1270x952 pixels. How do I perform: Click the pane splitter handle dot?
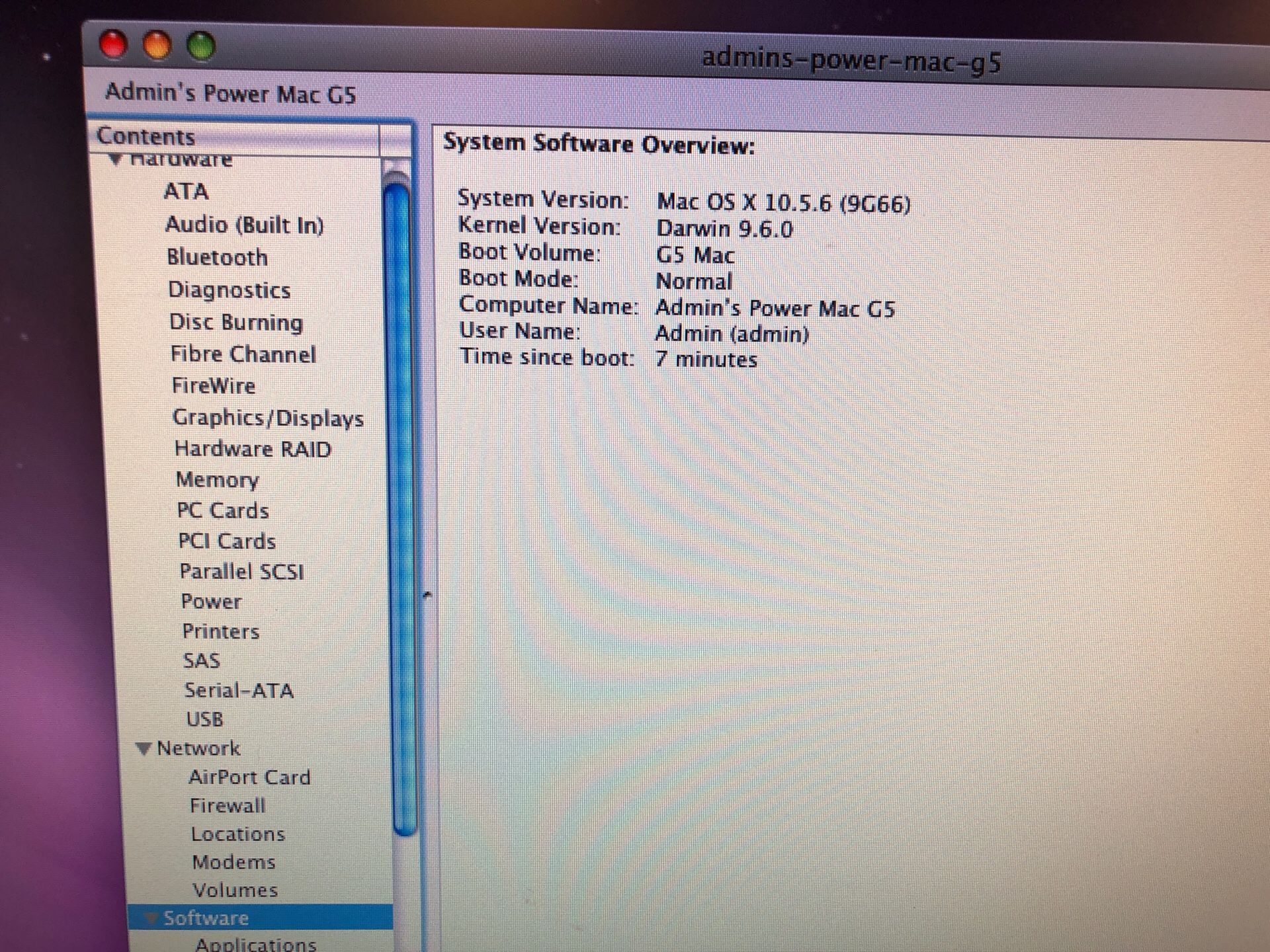coord(427,595)
